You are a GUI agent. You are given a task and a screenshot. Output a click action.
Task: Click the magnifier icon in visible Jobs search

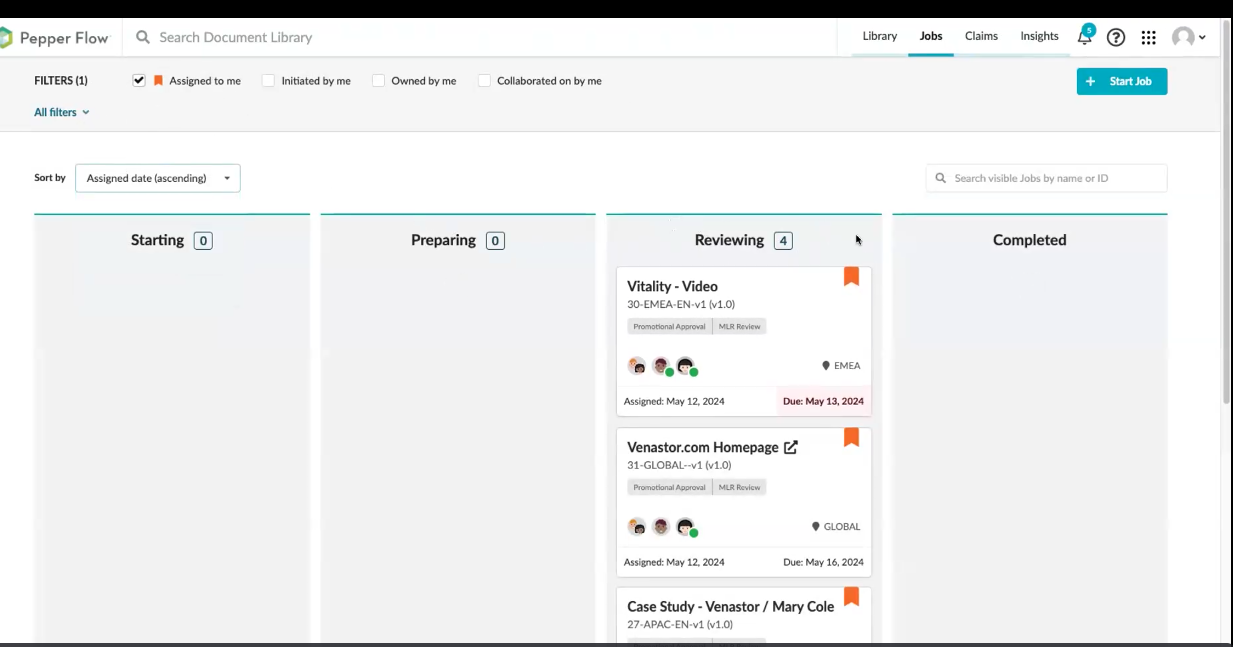pyautogui.click(x=941, y=178)
